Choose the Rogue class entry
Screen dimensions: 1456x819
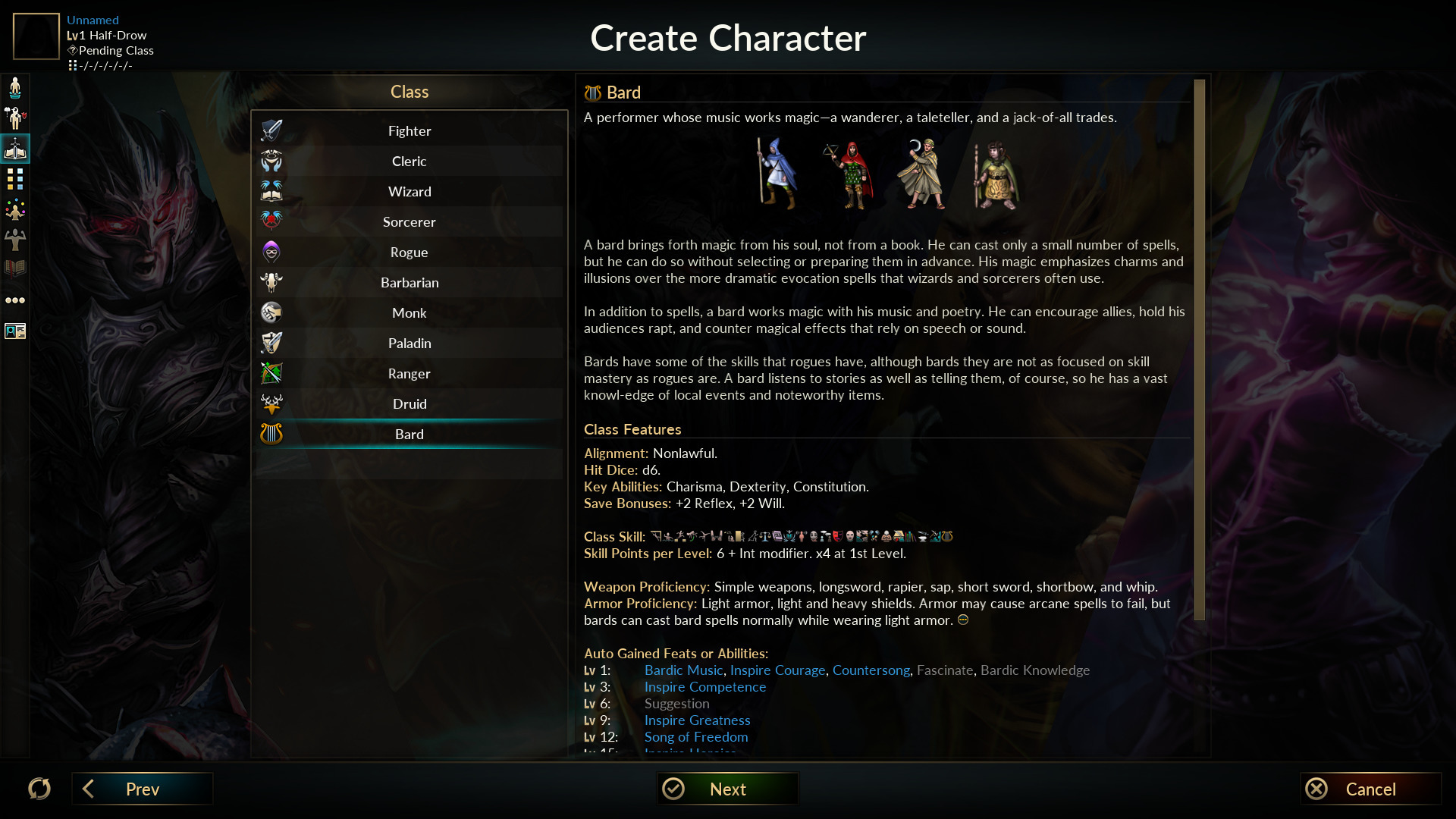409,252
